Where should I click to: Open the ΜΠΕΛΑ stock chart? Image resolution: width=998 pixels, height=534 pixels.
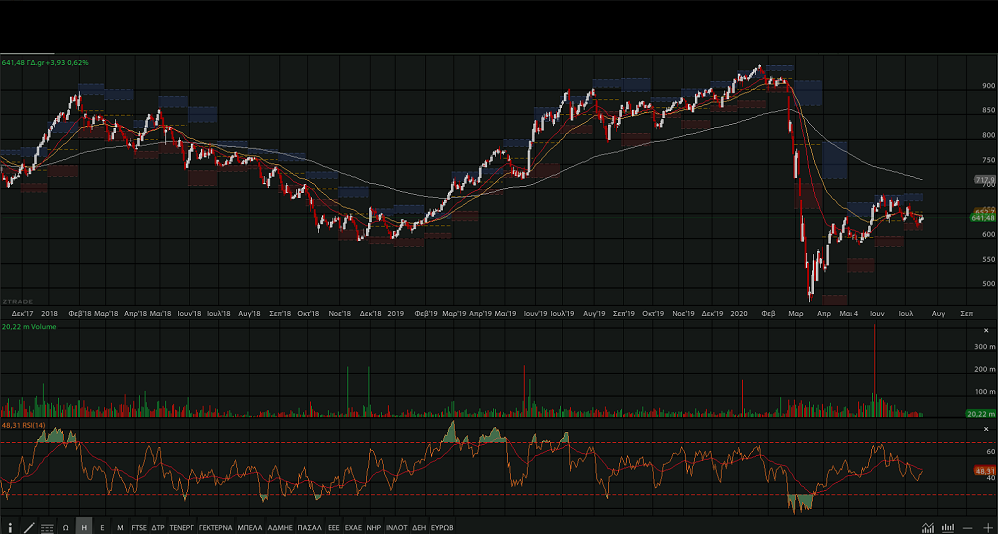[x=250, y=526]
